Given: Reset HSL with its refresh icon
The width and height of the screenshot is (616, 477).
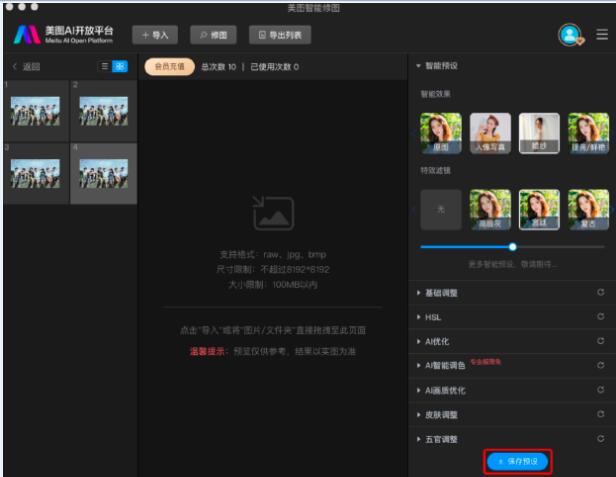Looking at the screenshot, I should 600,317.
